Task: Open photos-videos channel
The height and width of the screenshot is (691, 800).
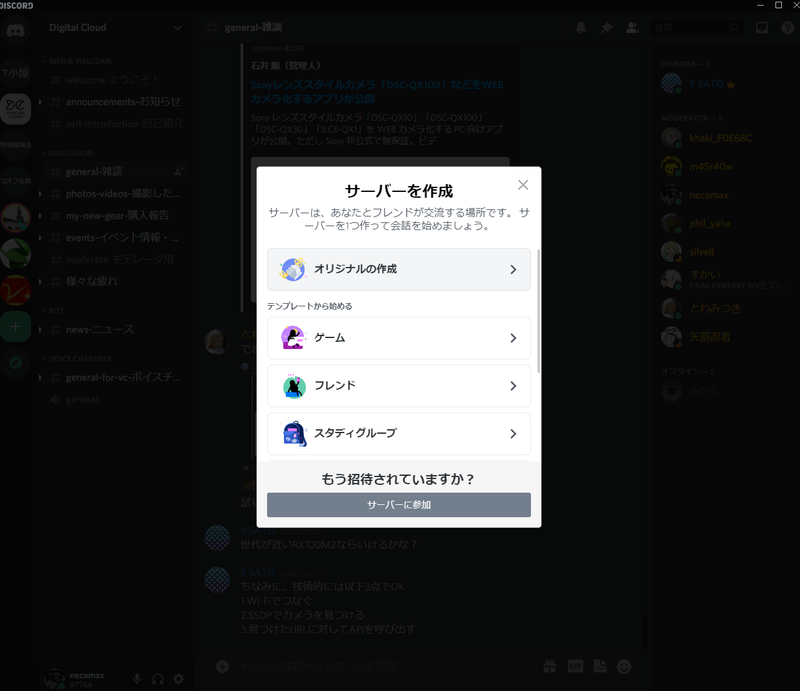Action: (x=116, y=194)
